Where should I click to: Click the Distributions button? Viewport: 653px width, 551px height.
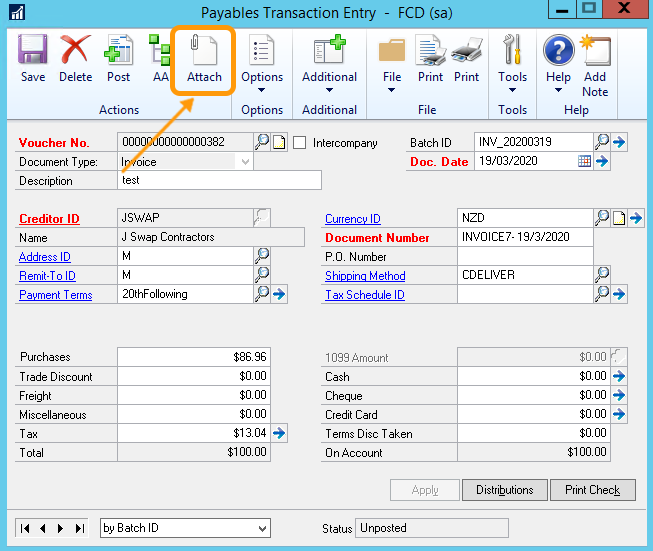pos(504,490)
